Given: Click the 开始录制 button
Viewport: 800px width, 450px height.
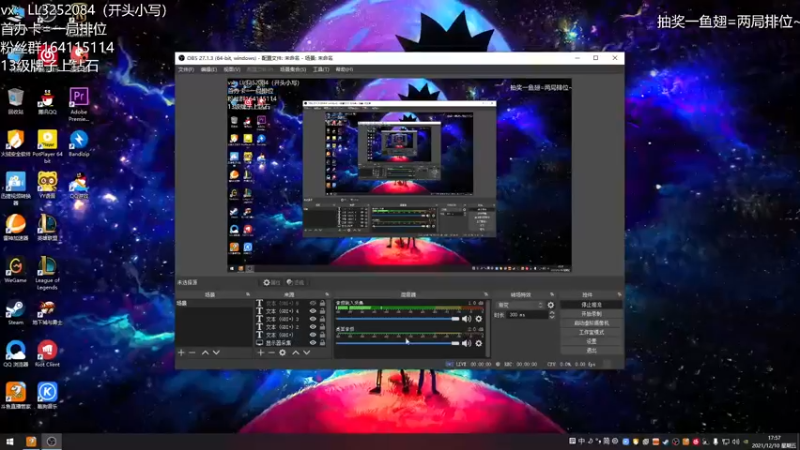Looking at the screenshot, I should click(x=591, y=314).
